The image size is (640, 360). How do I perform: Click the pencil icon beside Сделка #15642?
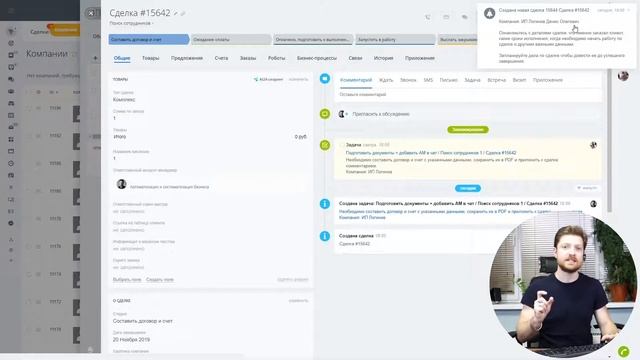coord(176,13)
